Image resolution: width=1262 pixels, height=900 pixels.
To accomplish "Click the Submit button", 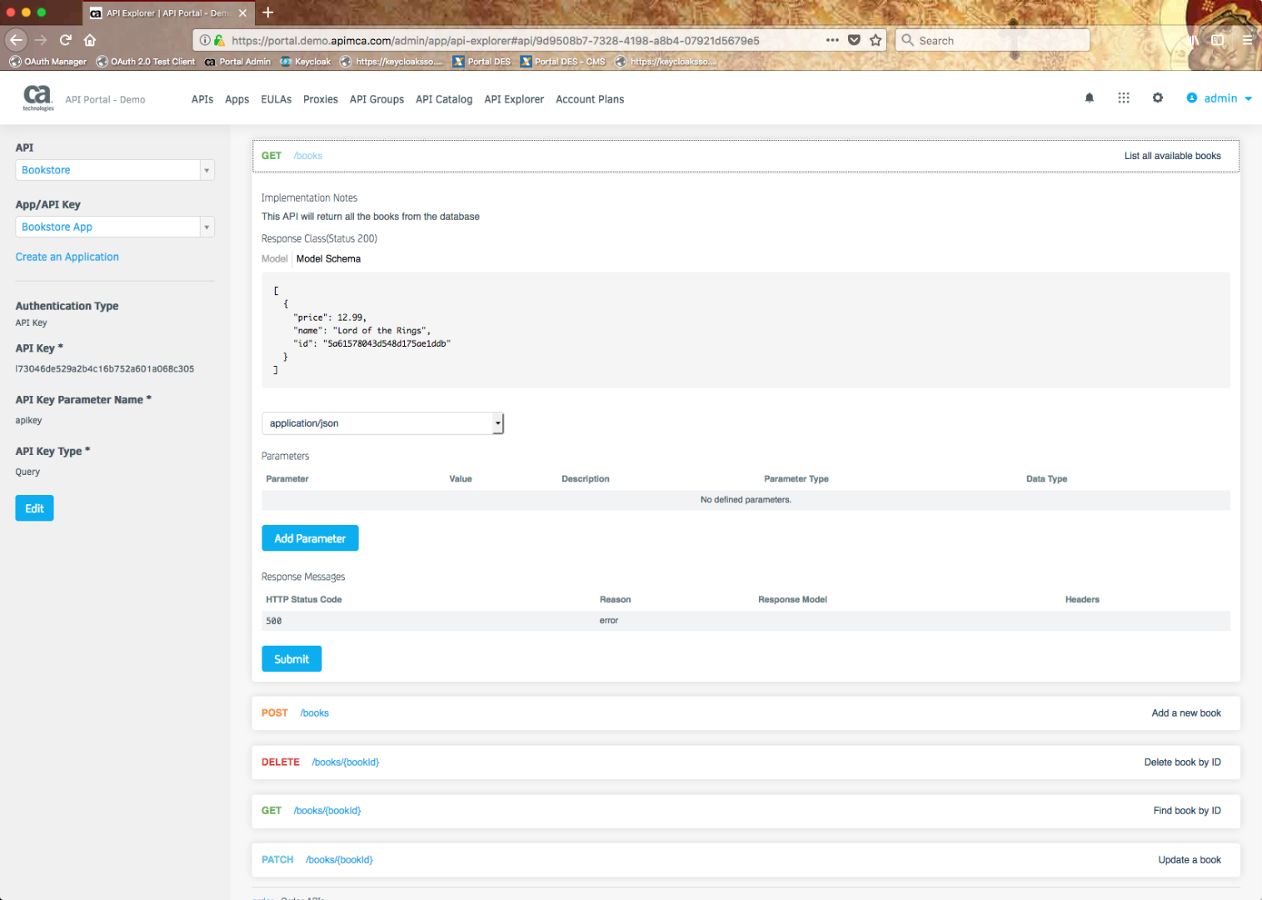I will pos(292,659).
